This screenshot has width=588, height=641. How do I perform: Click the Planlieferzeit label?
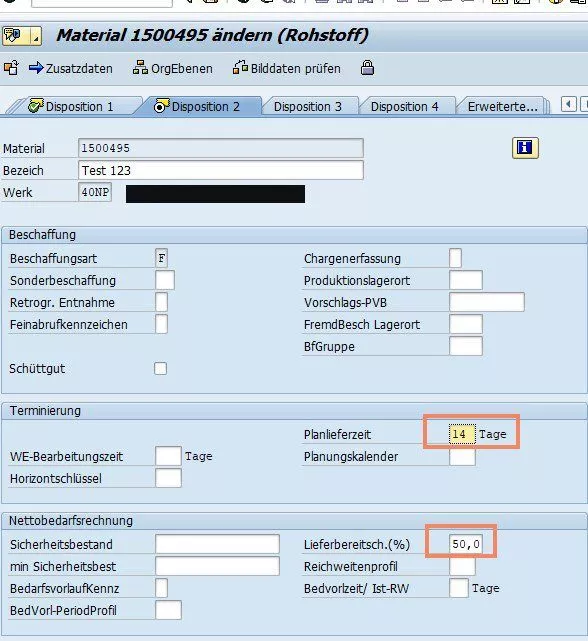[337, 434]
